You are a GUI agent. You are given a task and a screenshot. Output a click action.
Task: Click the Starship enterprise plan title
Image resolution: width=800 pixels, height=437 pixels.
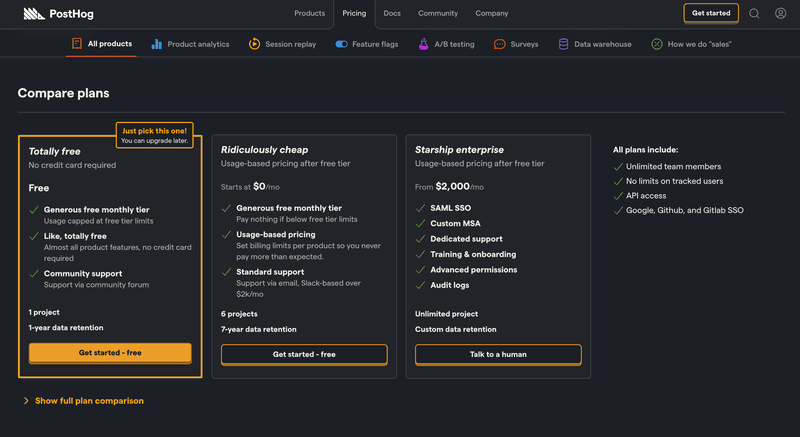(459, 150)
